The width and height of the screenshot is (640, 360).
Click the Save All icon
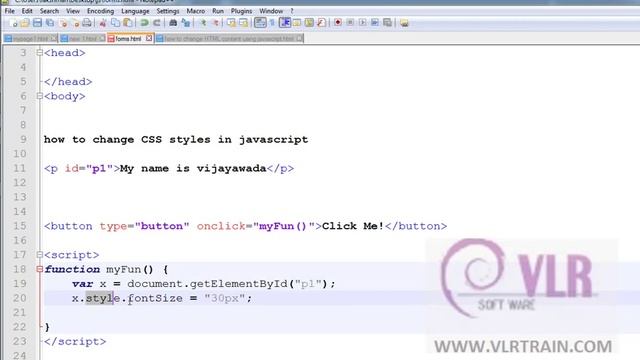[50, 23]
